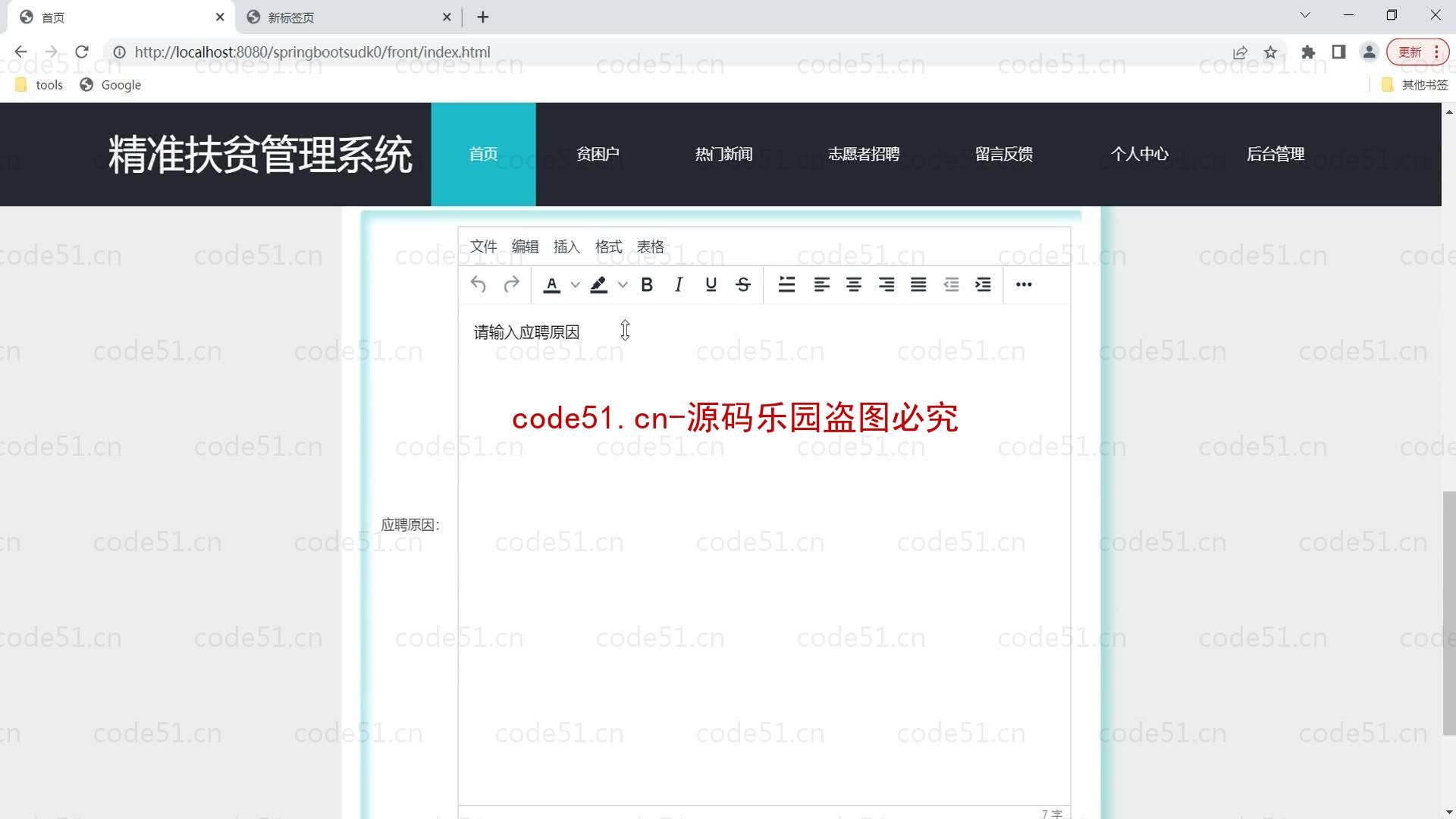Close the 首页 browser tab

pos(220,17)
